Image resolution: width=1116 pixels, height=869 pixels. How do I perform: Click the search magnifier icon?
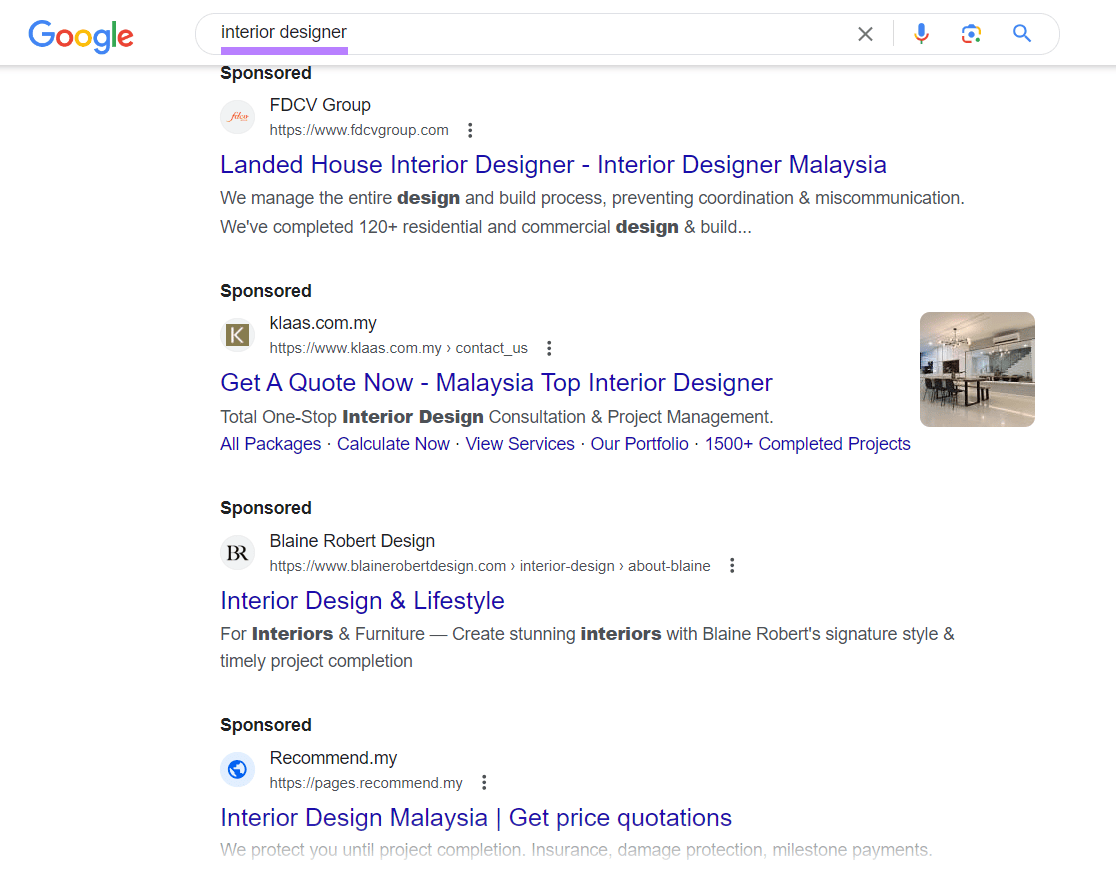1021,33
